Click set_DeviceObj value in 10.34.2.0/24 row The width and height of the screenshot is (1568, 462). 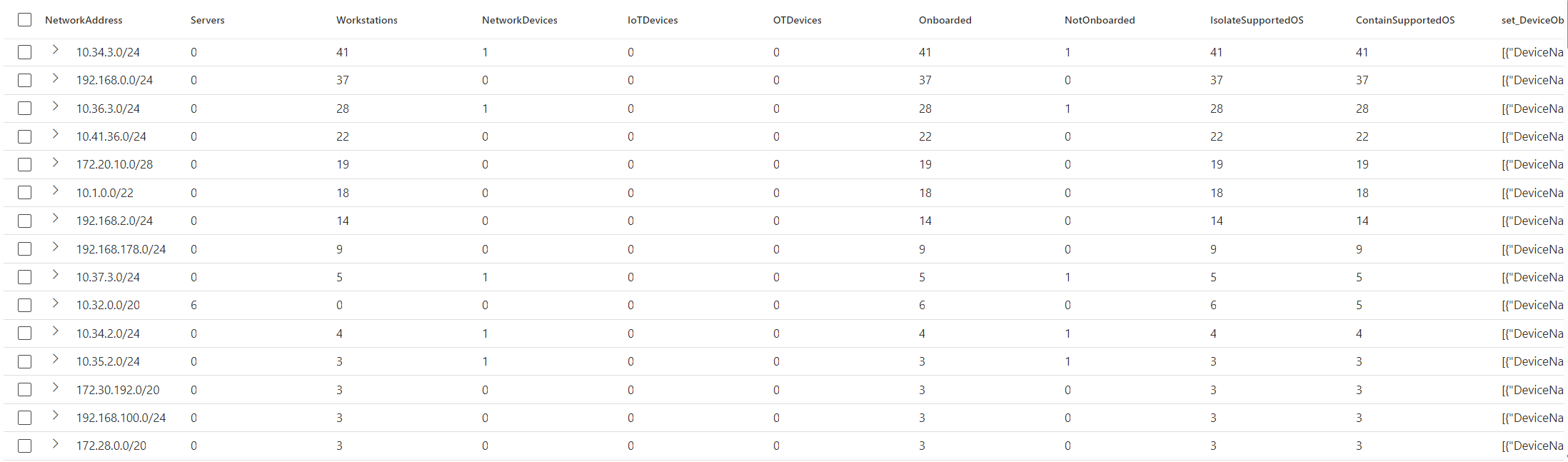pyautogui.click(x=1532, y=333)
